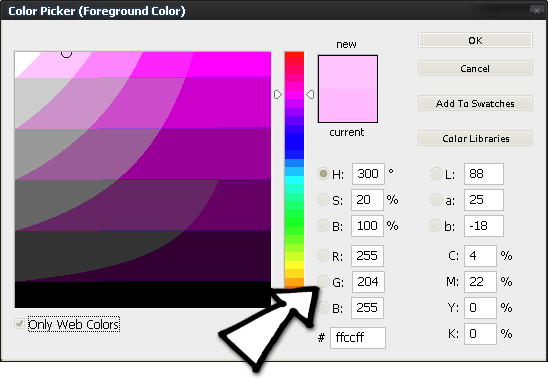Click blue region of the hue strip
Screen dimensions: 548x380
(x=294, y=142)
